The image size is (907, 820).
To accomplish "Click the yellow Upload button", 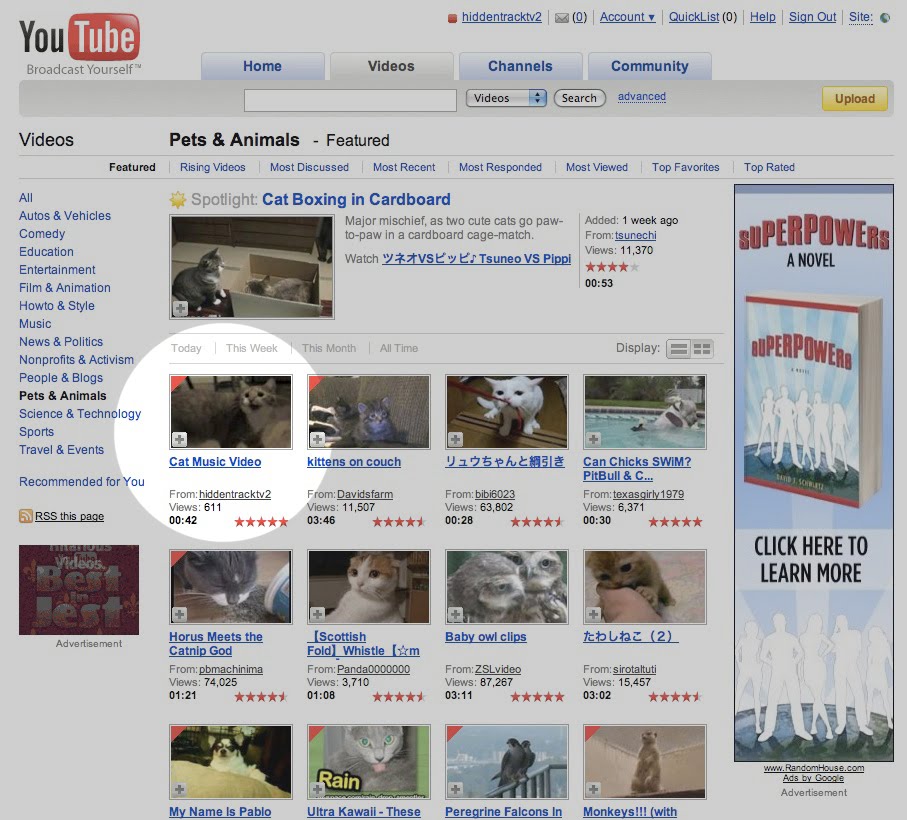I will tap(854, 99).
